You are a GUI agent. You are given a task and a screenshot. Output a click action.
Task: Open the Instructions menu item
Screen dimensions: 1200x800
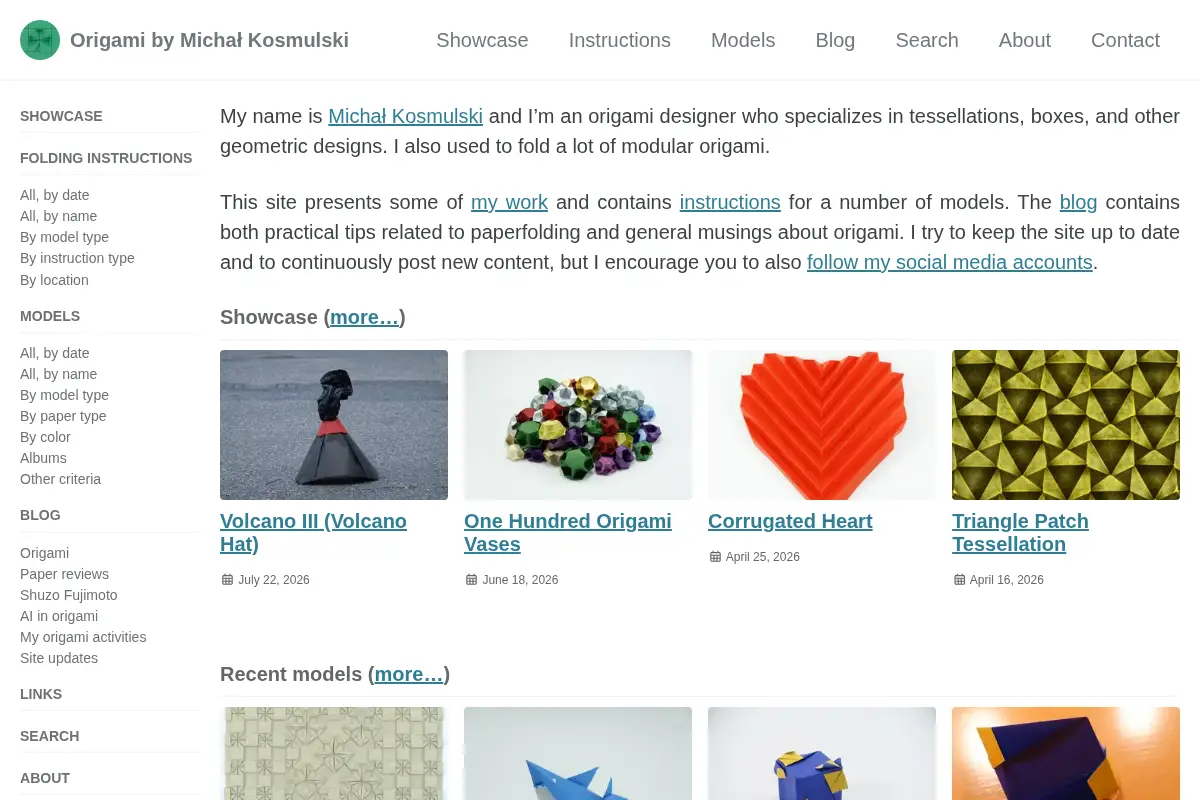click(x=620, y=40)
